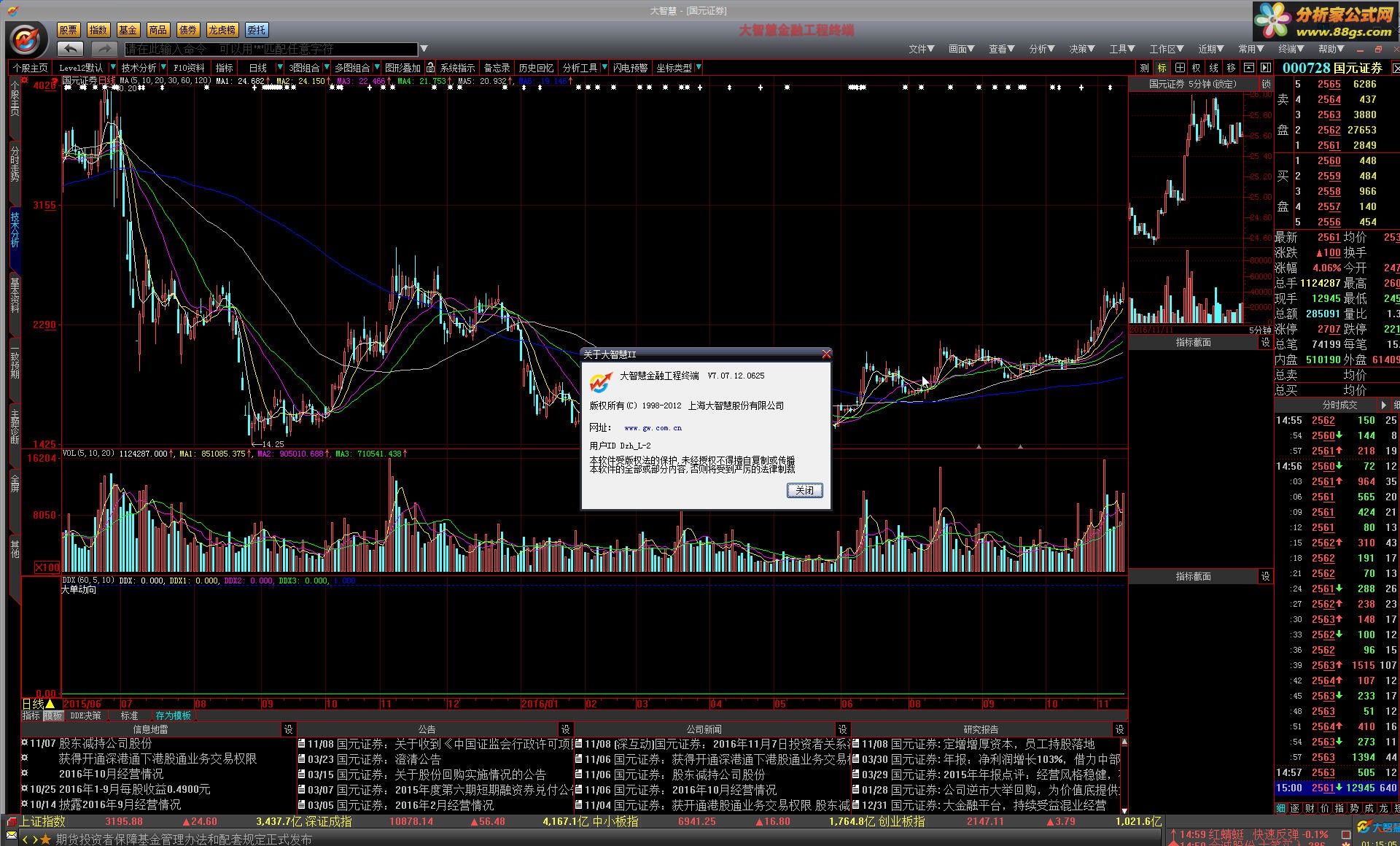Click the 锁 lock button for 5分钟 chart
Image resolution: width=1400 pixels, height=846 pixels.
1266,85
